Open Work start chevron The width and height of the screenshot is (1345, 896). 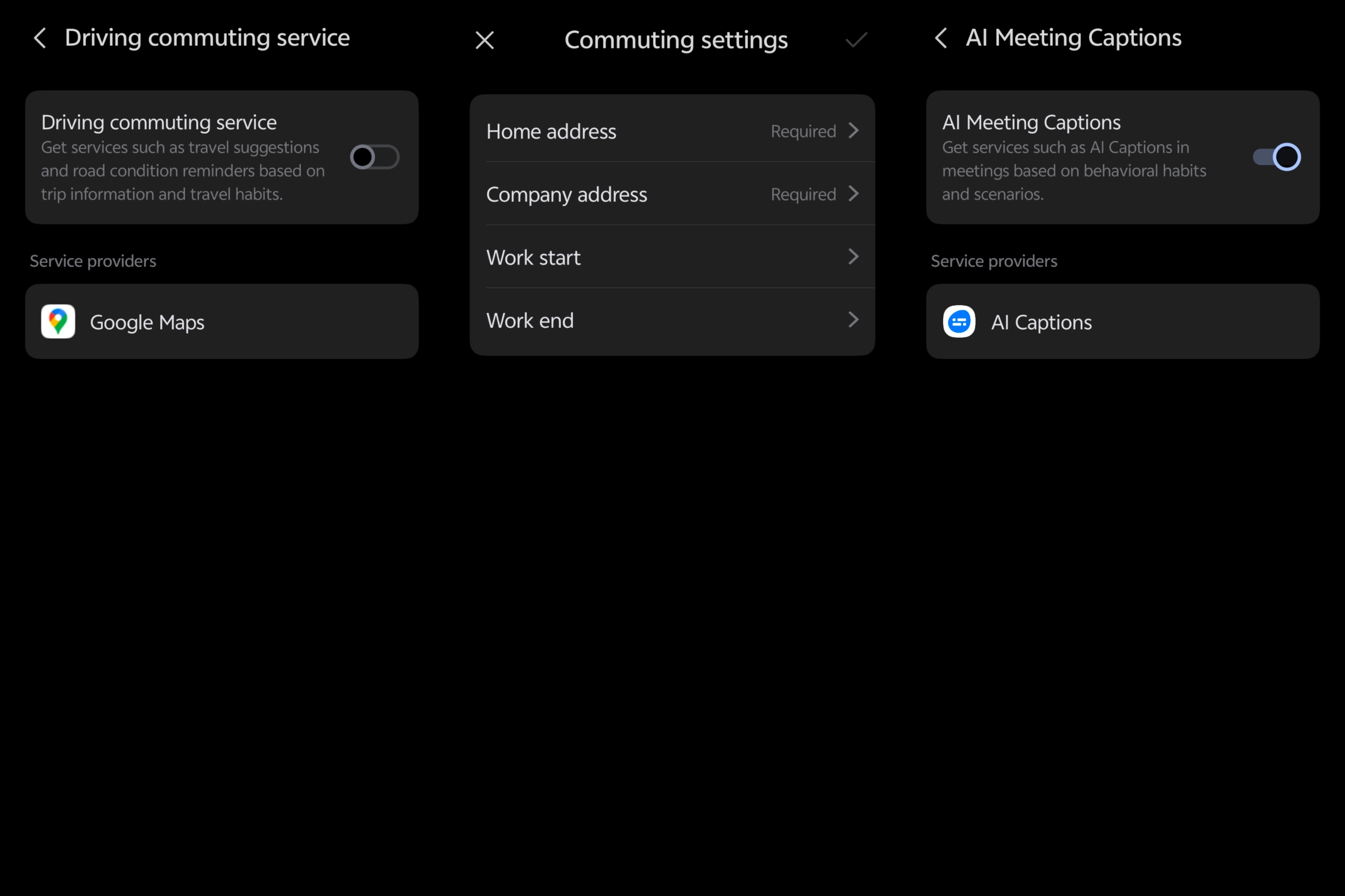pyautogui.click(x=853, y=257)
